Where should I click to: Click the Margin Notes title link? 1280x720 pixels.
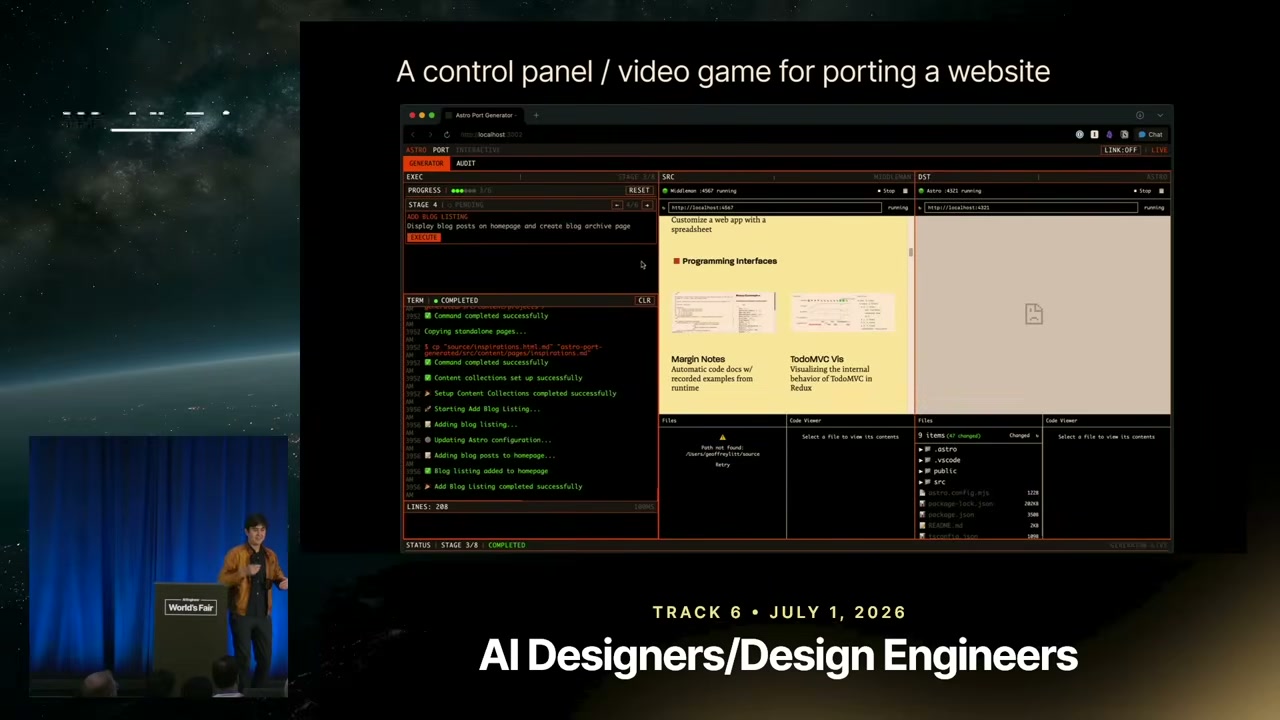tap(698, 359)
